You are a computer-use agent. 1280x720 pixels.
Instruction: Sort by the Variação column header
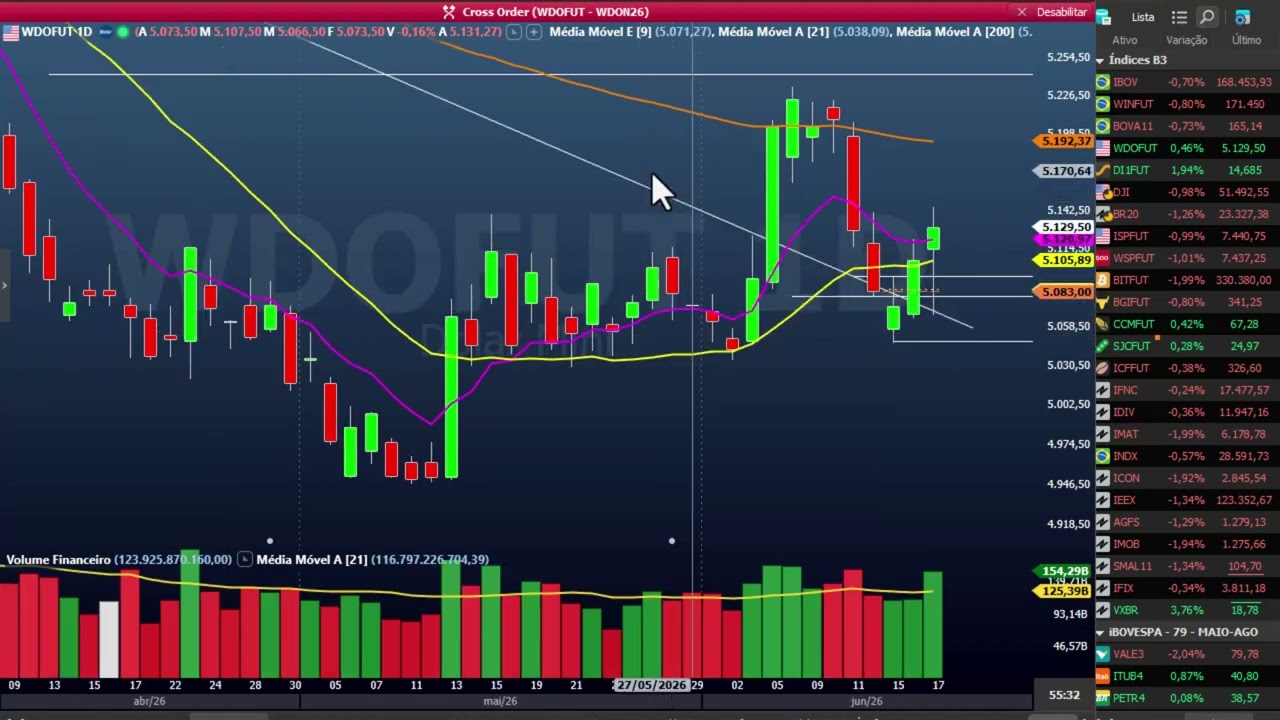[x=1186, y=40]
